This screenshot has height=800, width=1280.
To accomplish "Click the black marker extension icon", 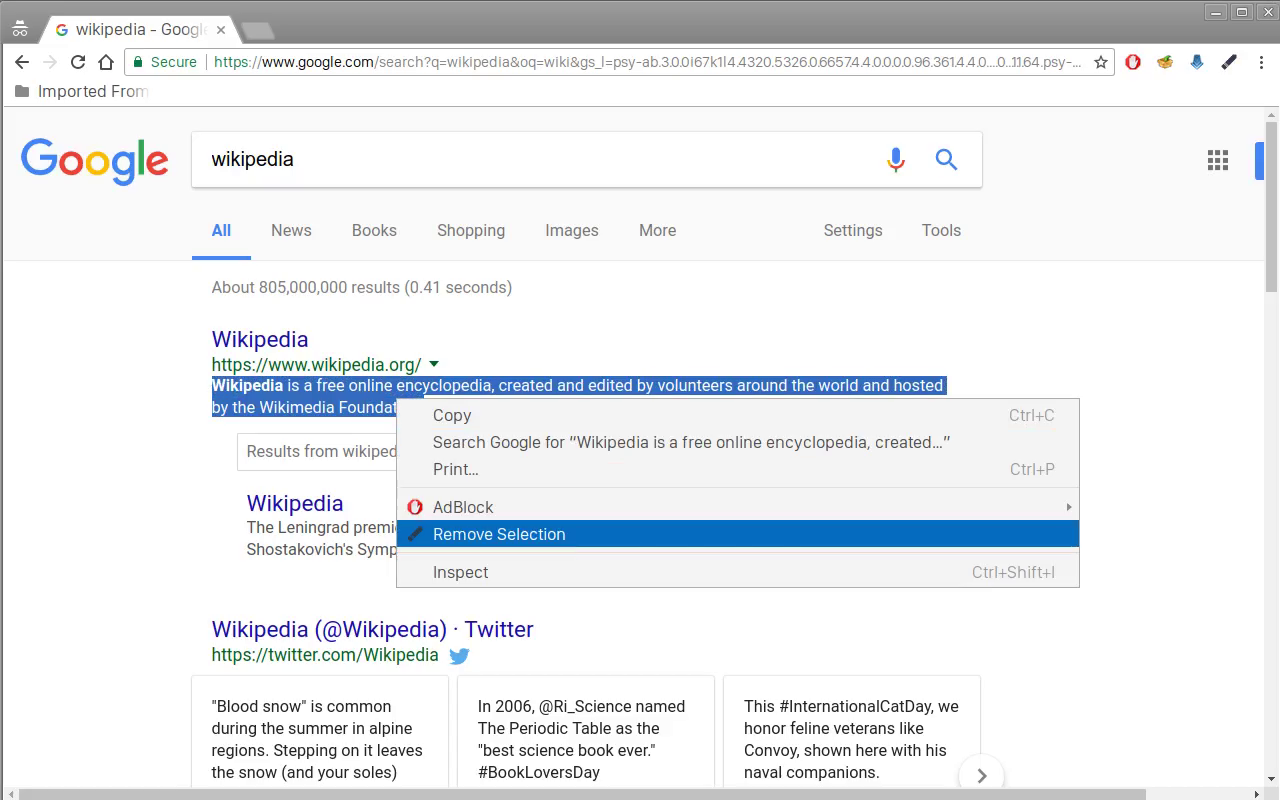I will (x=1229, y=62).
